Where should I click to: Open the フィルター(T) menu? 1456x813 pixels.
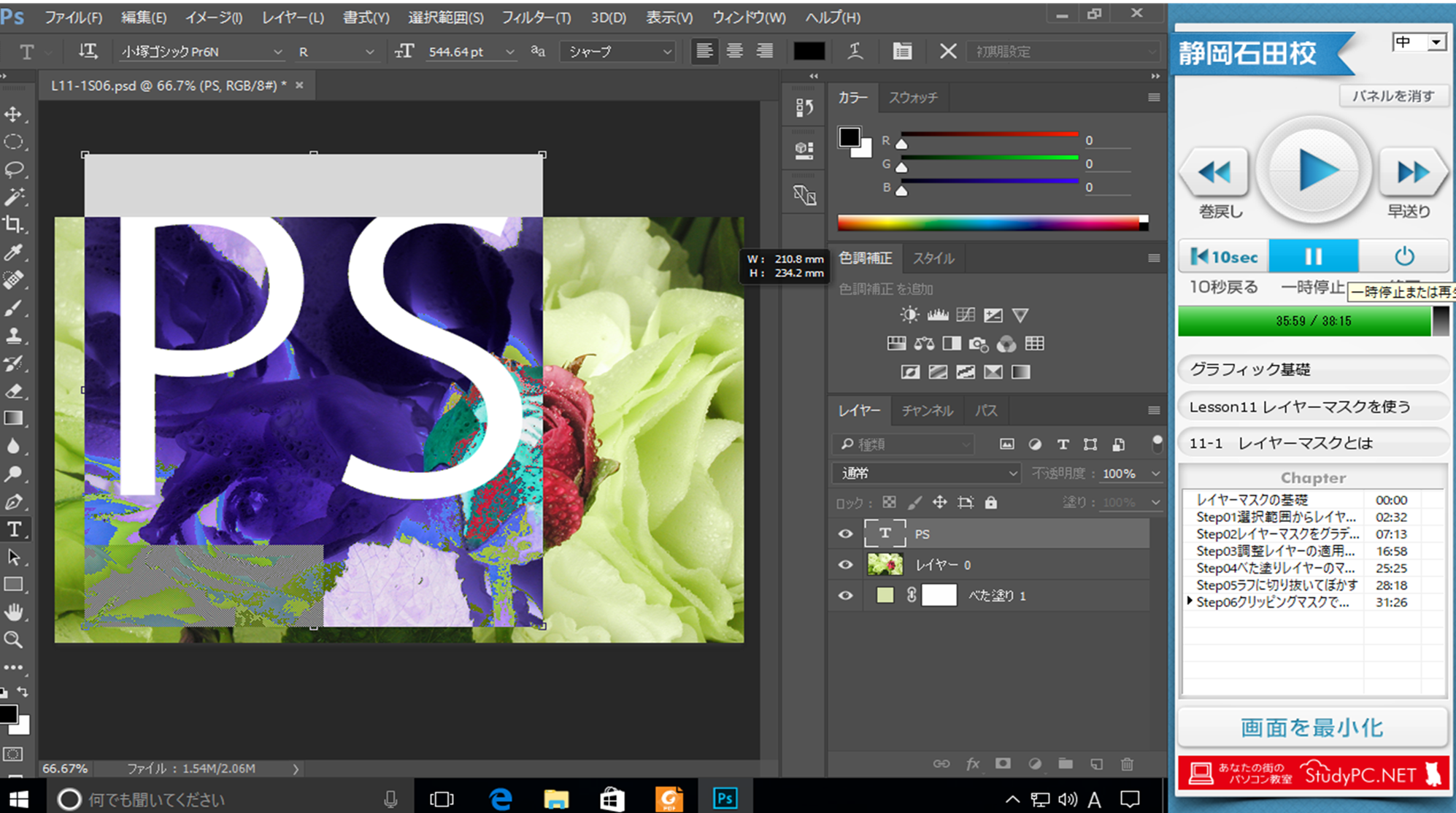pos(536,18)
